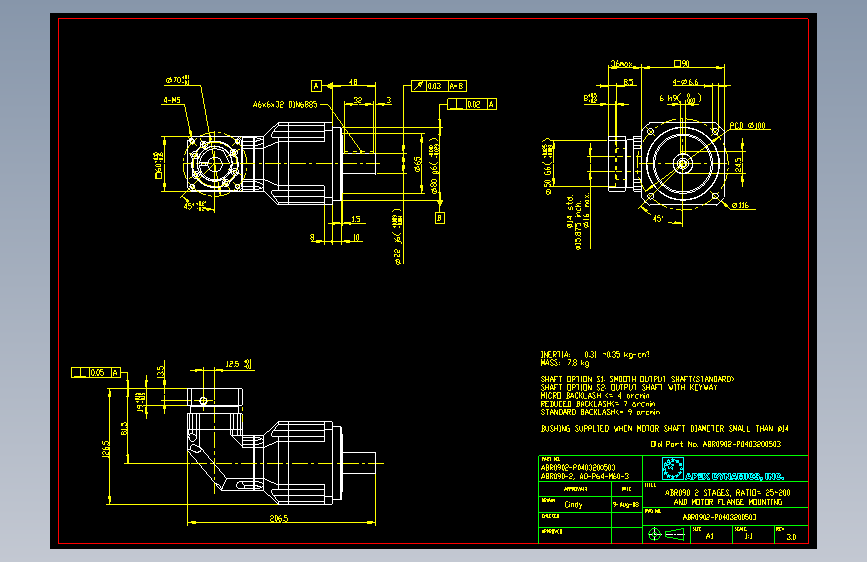Select the 45° angle dimension in right view
The image size is (867, 562).
point(658,218)
